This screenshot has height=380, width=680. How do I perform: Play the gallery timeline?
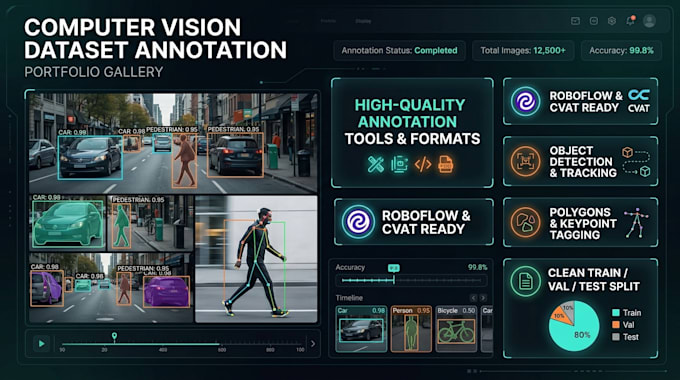click(42, 344)
